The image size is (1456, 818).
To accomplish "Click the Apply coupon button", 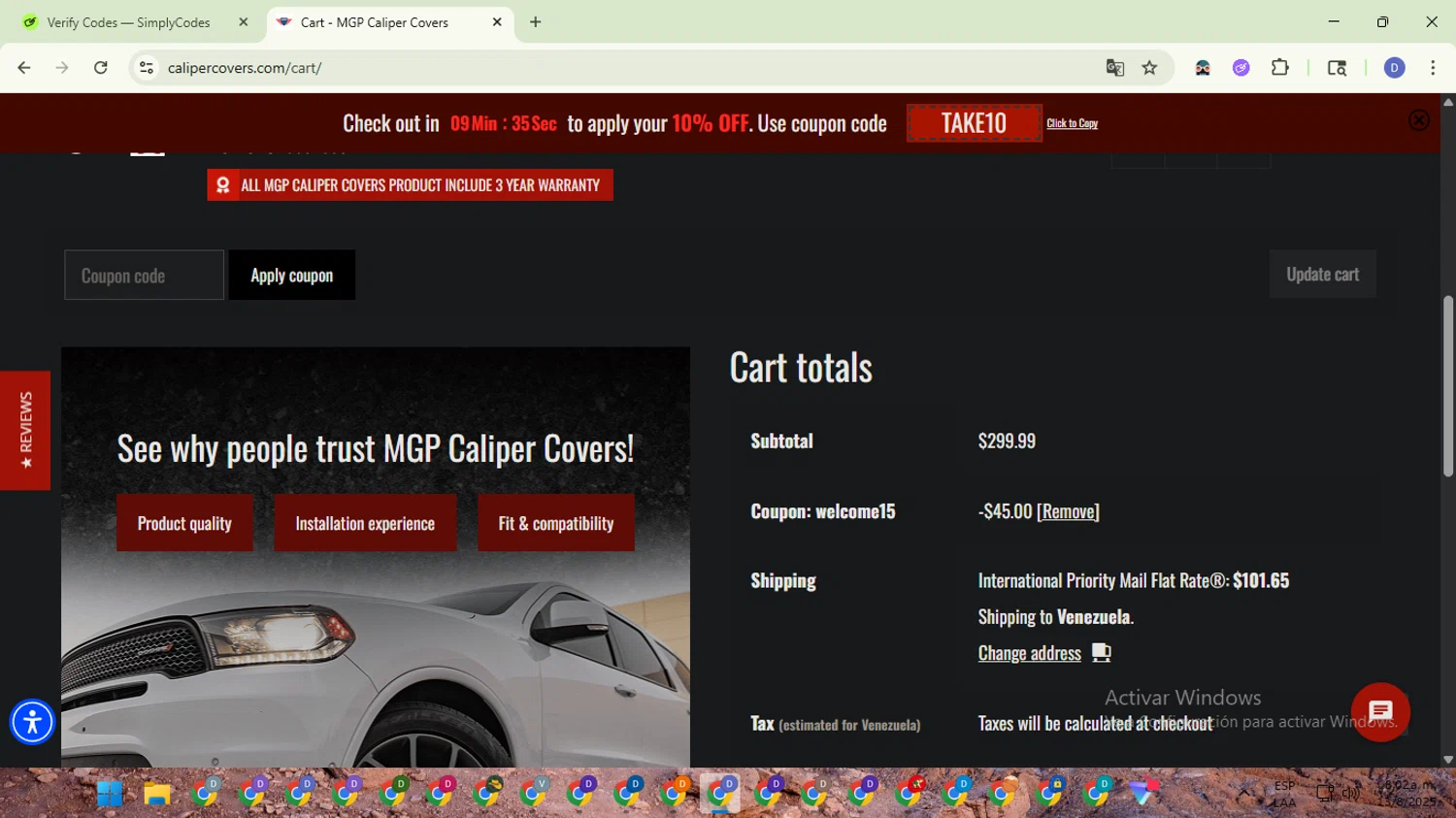I will tap(292, 275).
